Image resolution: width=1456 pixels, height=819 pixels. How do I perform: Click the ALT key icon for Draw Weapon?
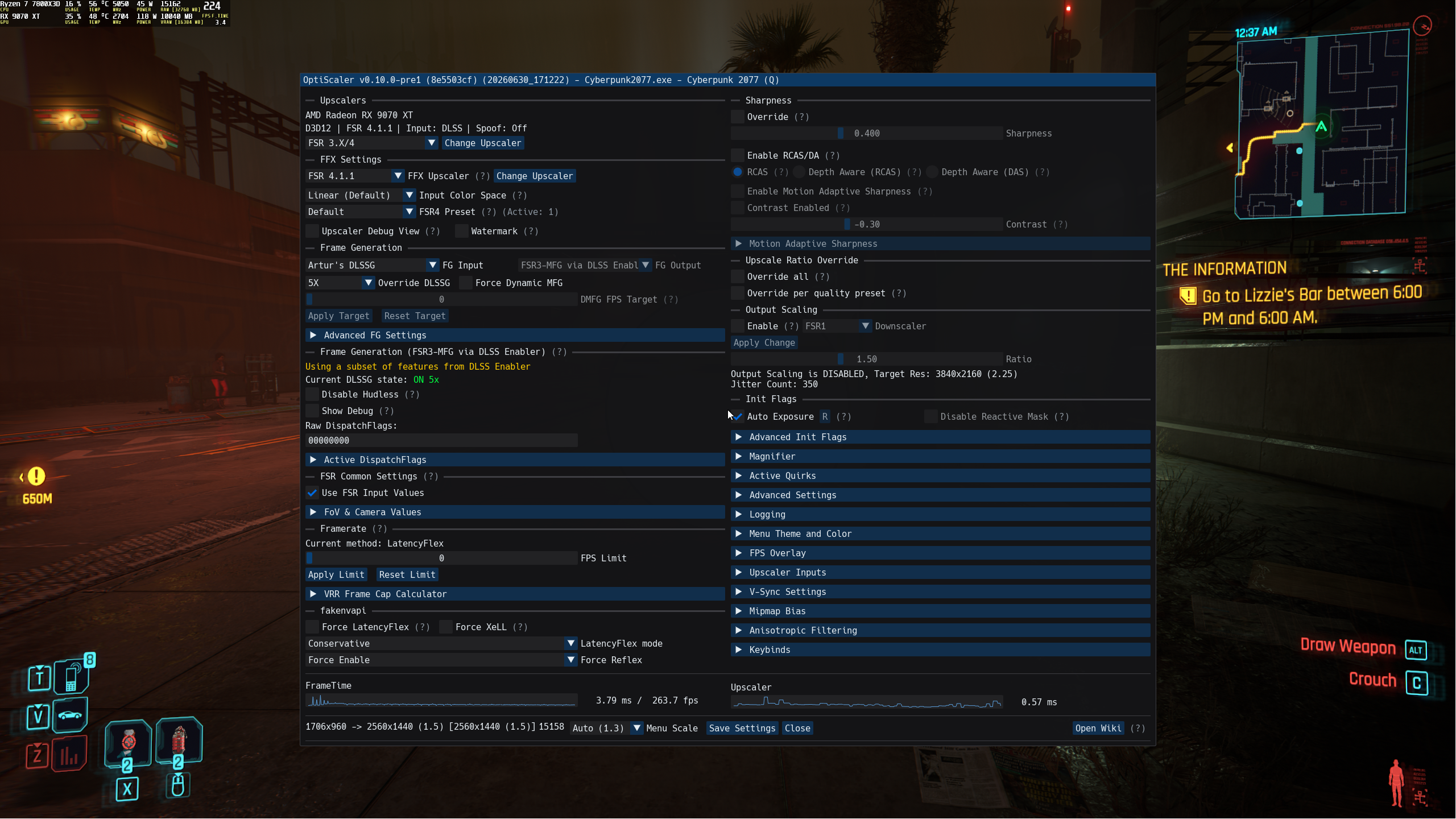[x=1416, y=650]
